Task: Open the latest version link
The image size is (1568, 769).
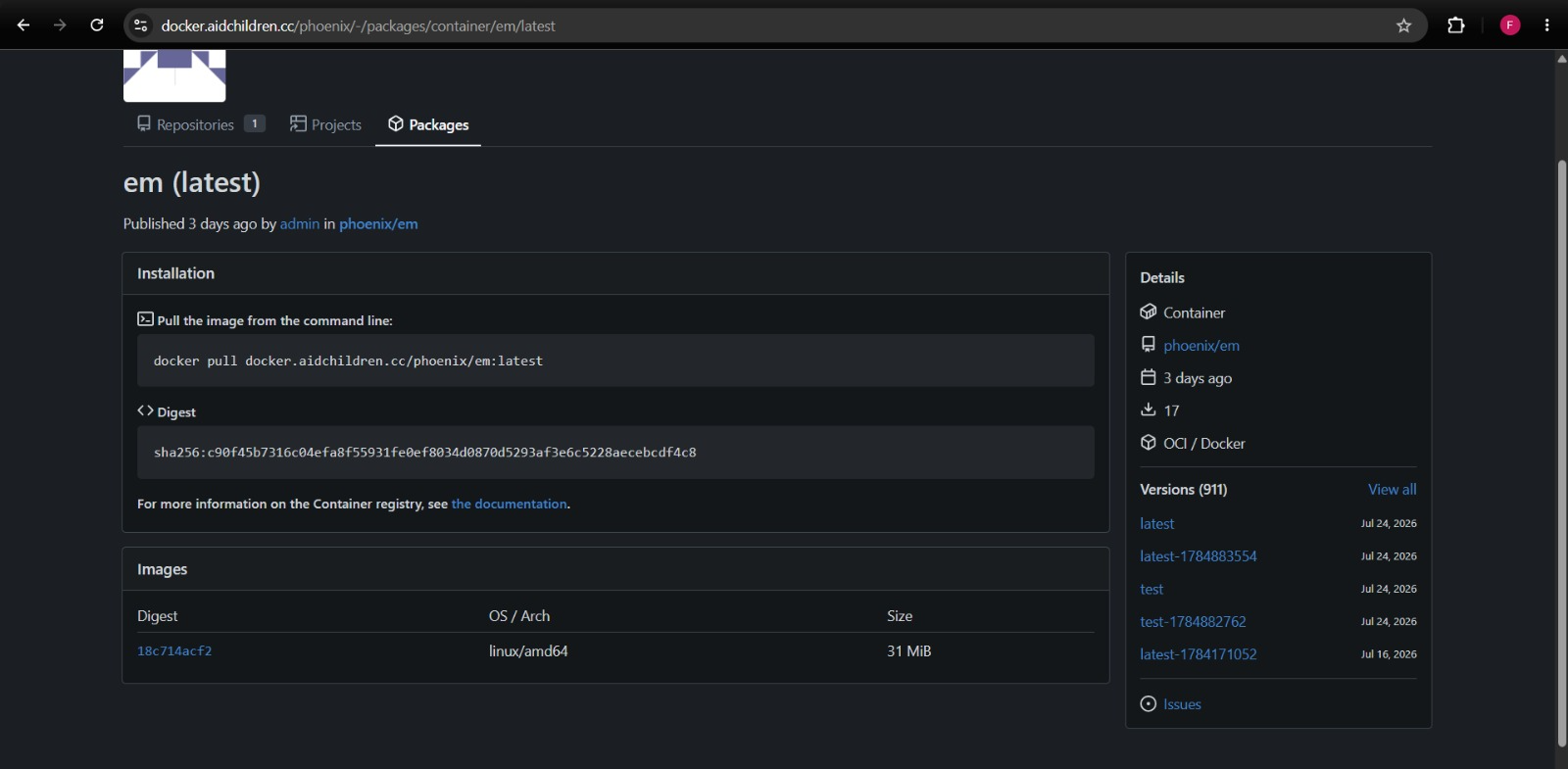Action: click(1156, 524)
